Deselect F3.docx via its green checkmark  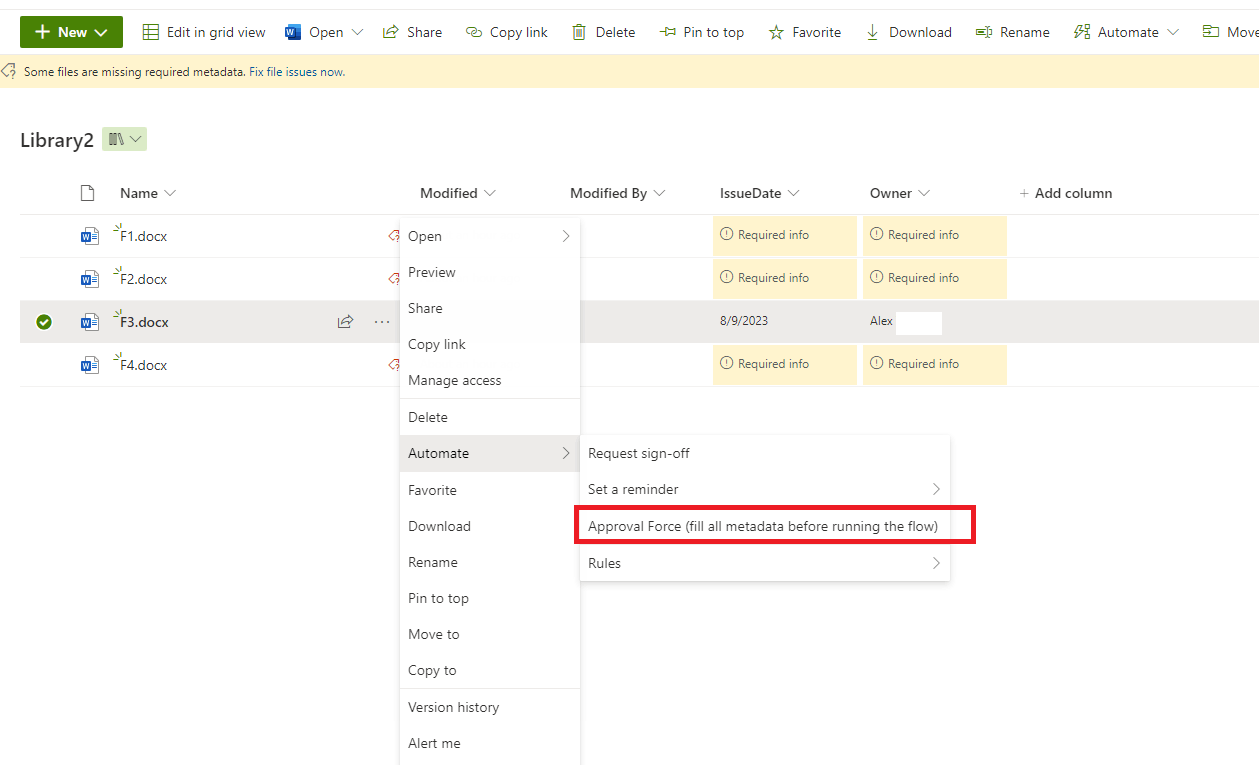pyautogui.click(x=43, y=321)
